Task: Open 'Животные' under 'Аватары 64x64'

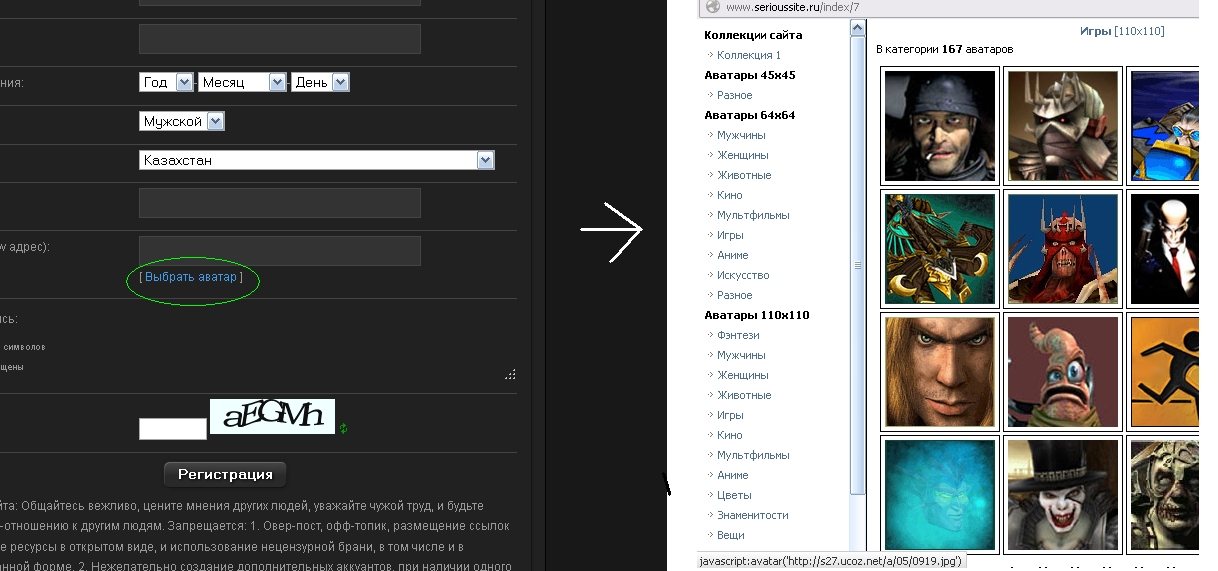Action: [x=744, y=175]
